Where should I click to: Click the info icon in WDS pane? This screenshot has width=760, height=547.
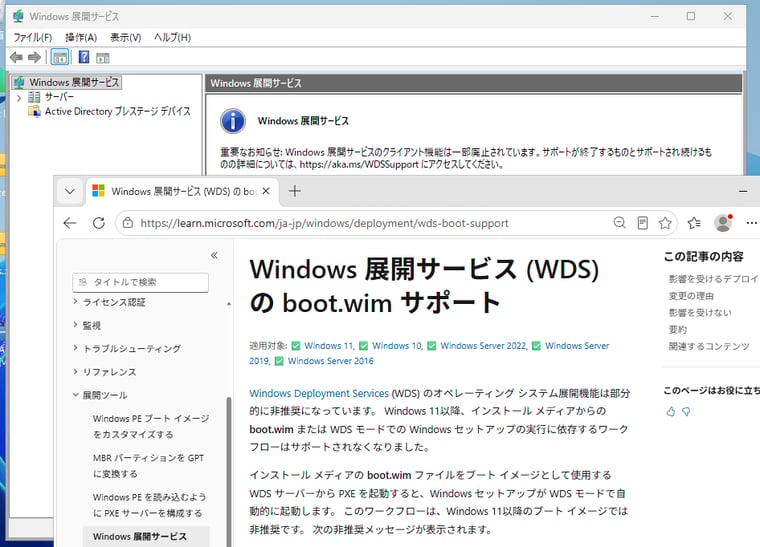click(233, 121)
